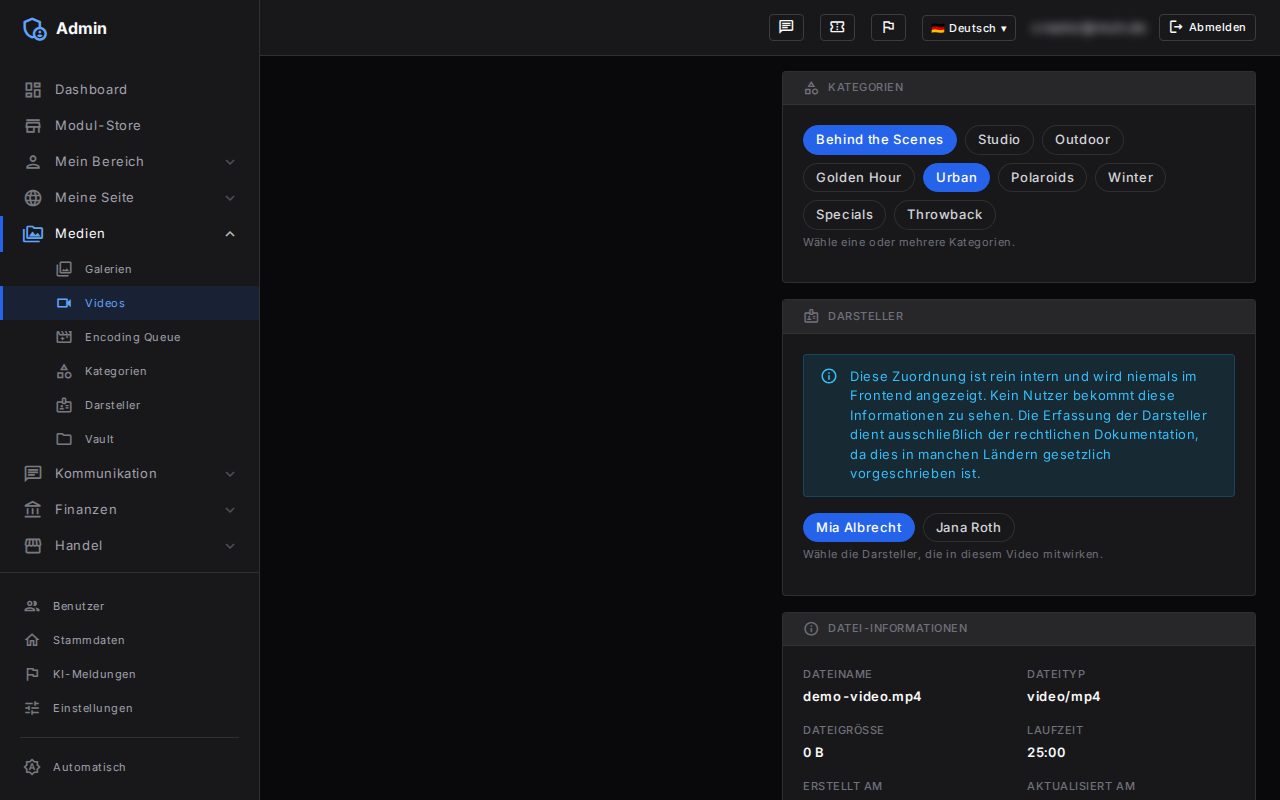
Task: Click the Dashboard grid icon
Action: 33,90
